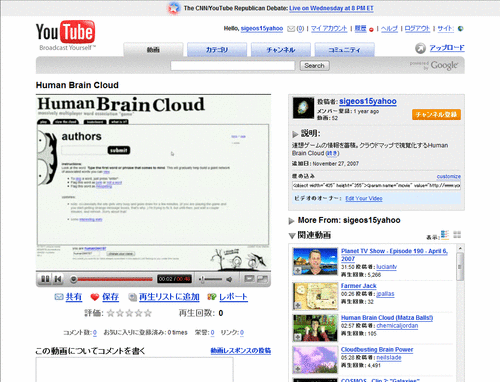Open the ヘルプ link
This screenshot has width=500, height=382.
point(389,29)
